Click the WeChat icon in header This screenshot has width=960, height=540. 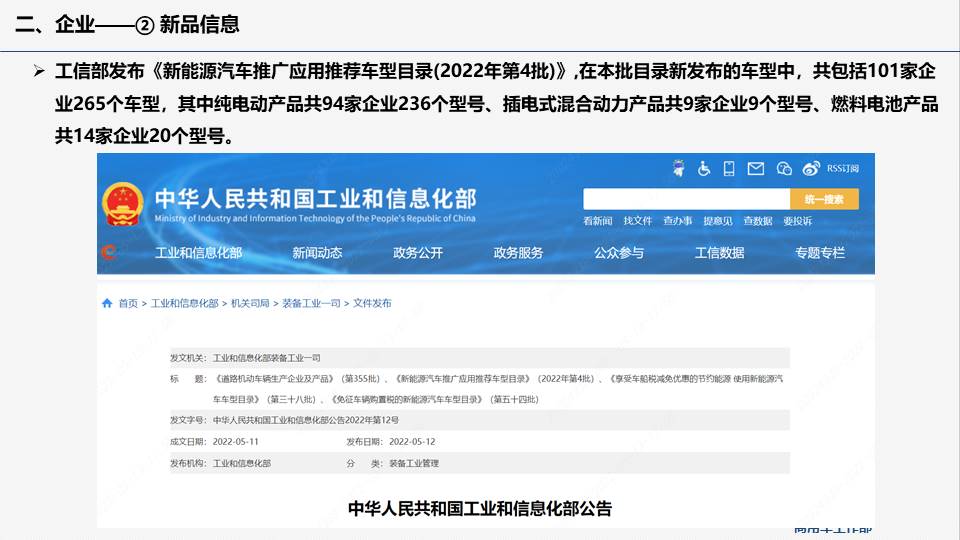coord(784,169)
